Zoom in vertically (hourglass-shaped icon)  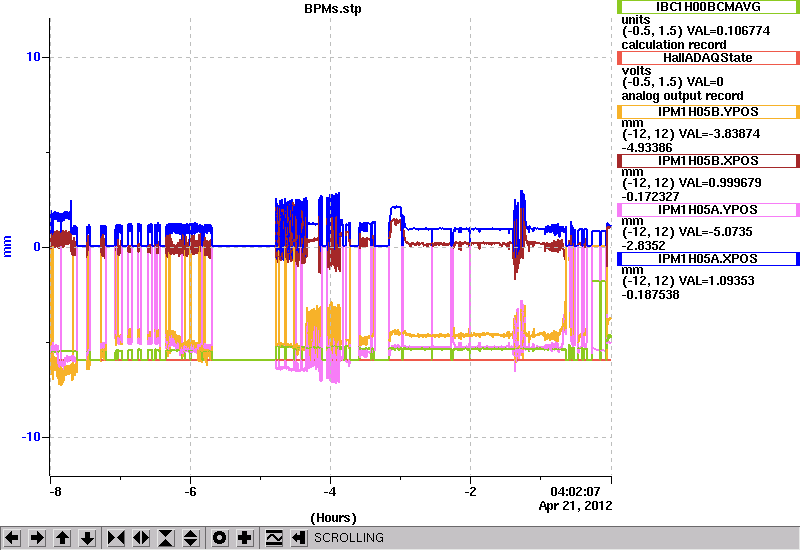point(166,538)
